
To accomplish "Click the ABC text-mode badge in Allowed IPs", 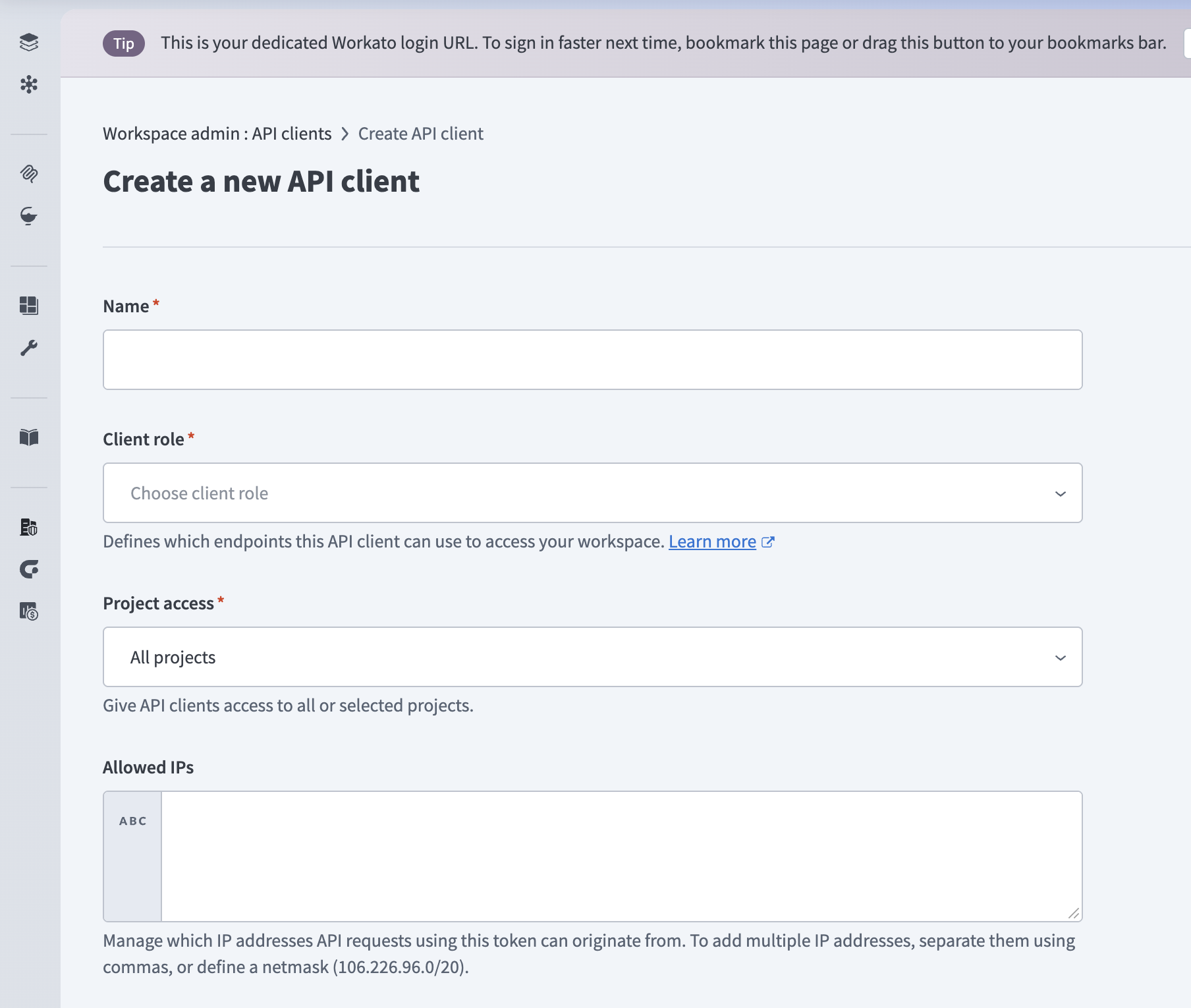I will [133, 821].
